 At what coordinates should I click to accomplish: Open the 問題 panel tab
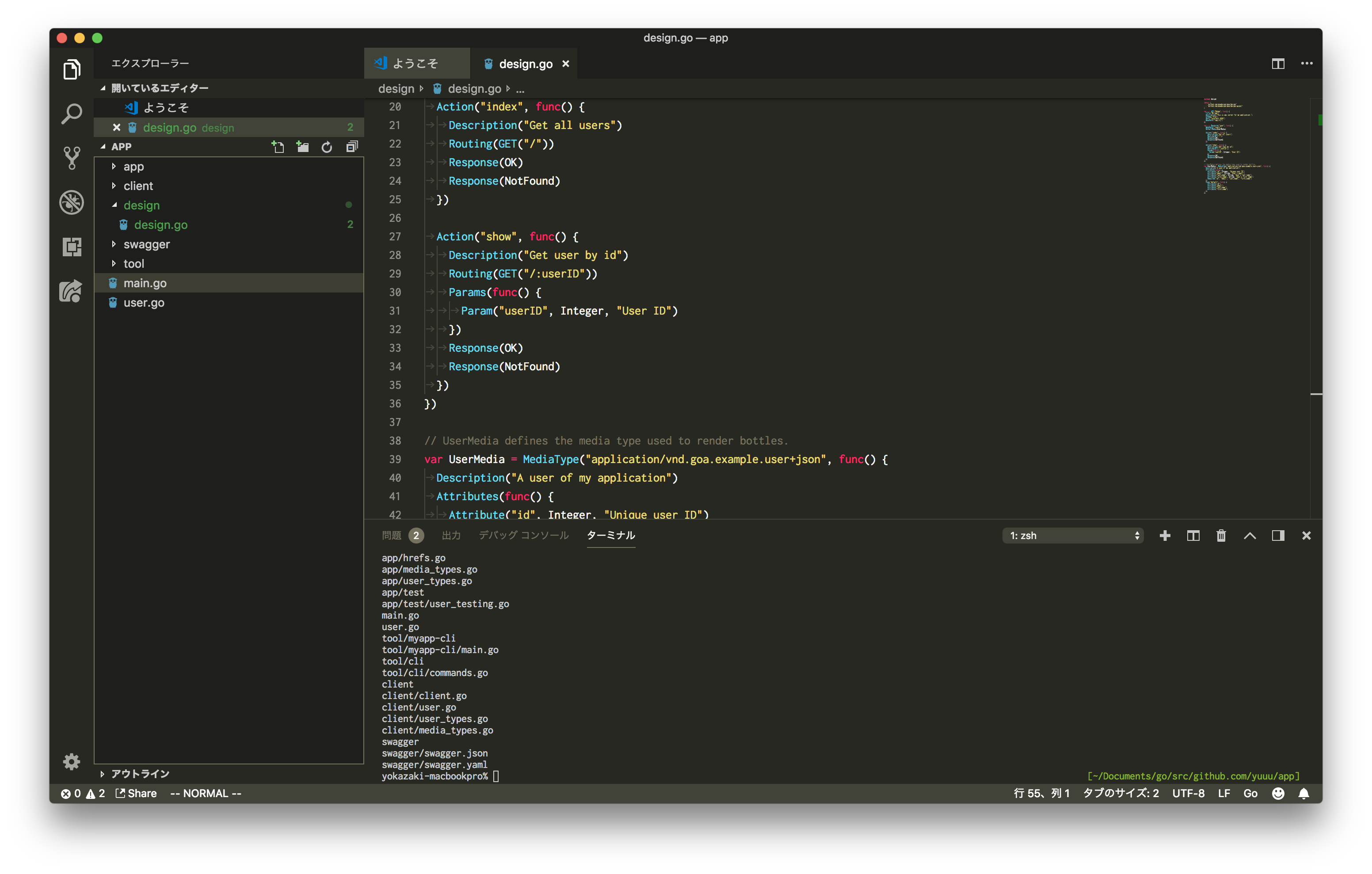[392, 536]
